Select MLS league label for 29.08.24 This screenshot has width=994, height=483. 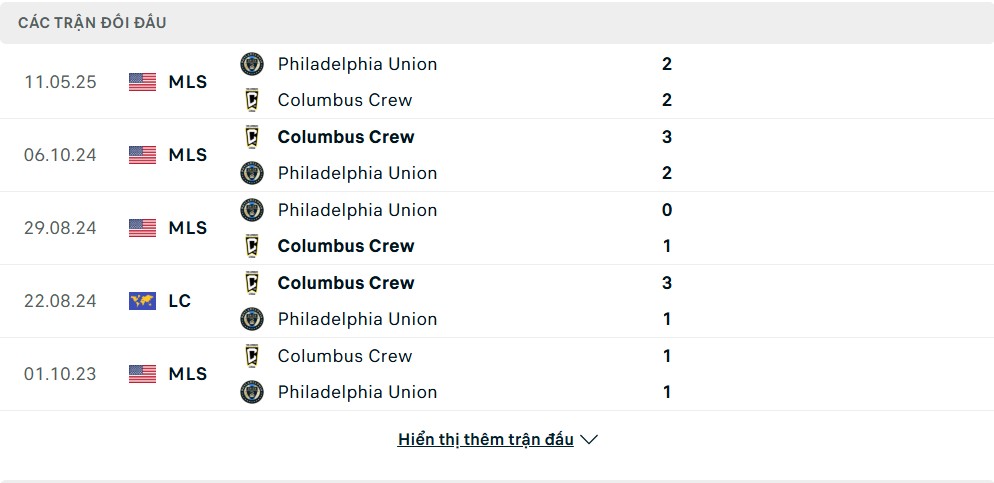188,228
